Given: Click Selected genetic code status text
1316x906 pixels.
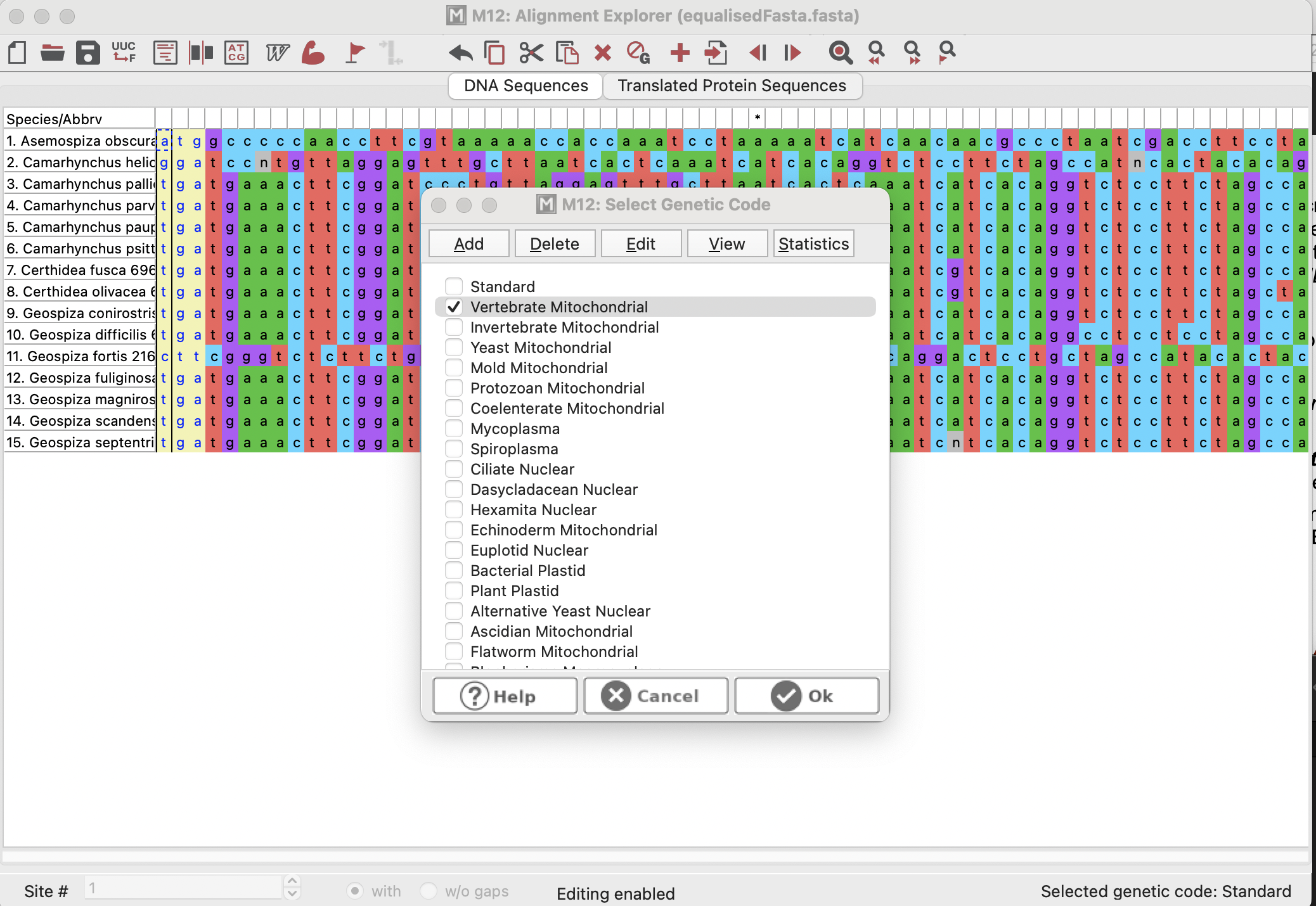Looking at the screenshot, I should coord(1165,891).
